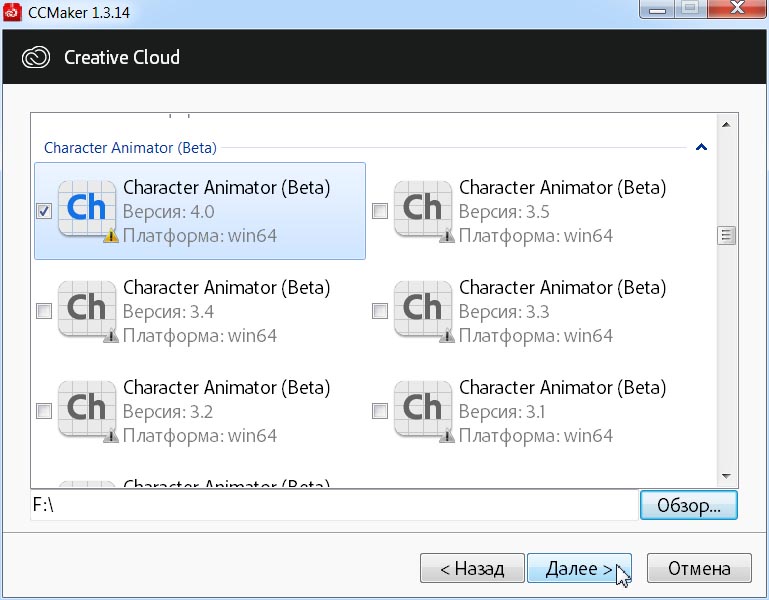Click the warning badge on version 3.4 icon
The width and height of the screenshot is (769, 600).
click(111, 336)
